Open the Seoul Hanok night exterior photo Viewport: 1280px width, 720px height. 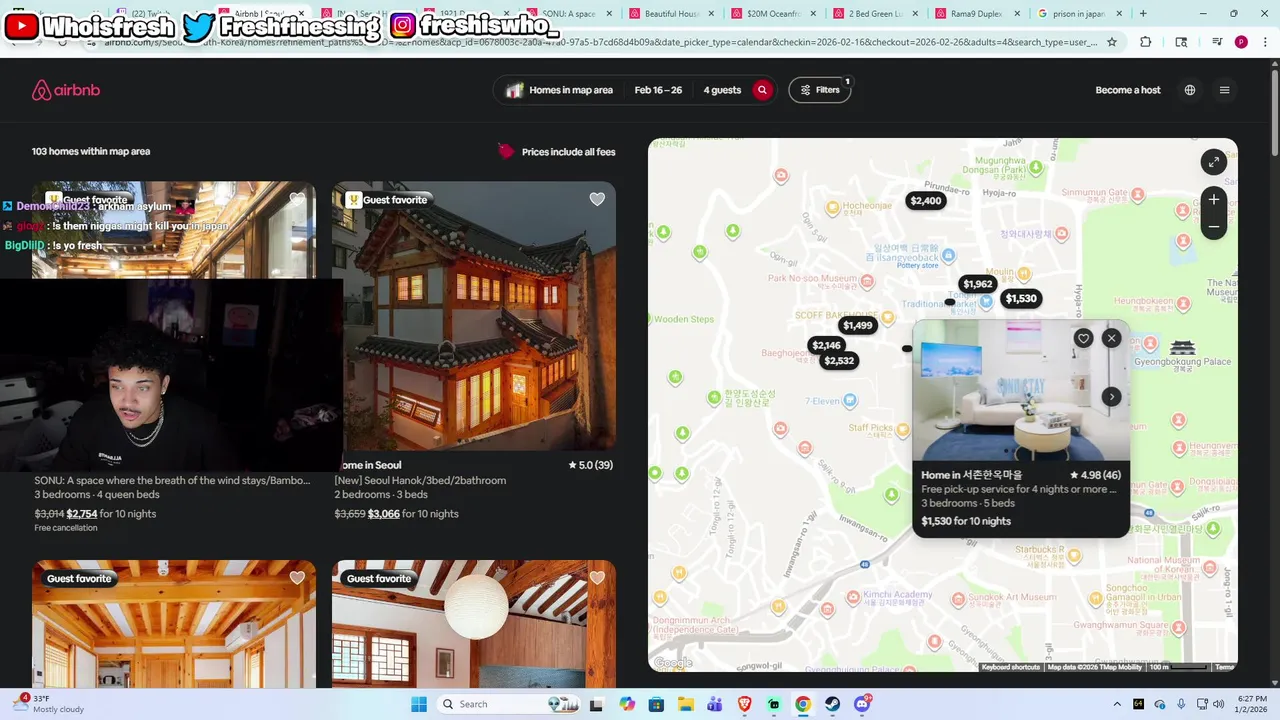[474, 316]
